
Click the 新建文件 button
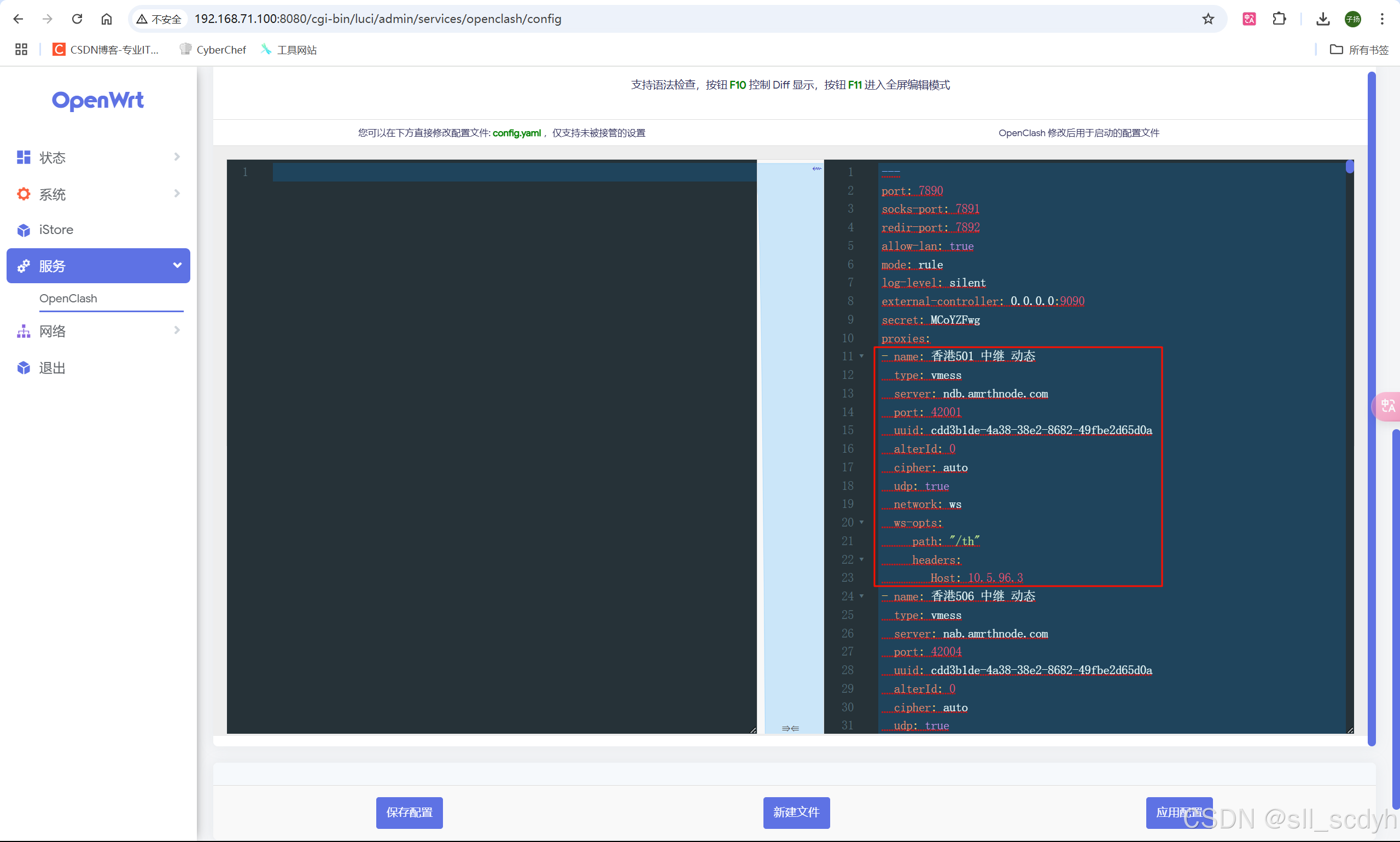click(x=796, y=812)
